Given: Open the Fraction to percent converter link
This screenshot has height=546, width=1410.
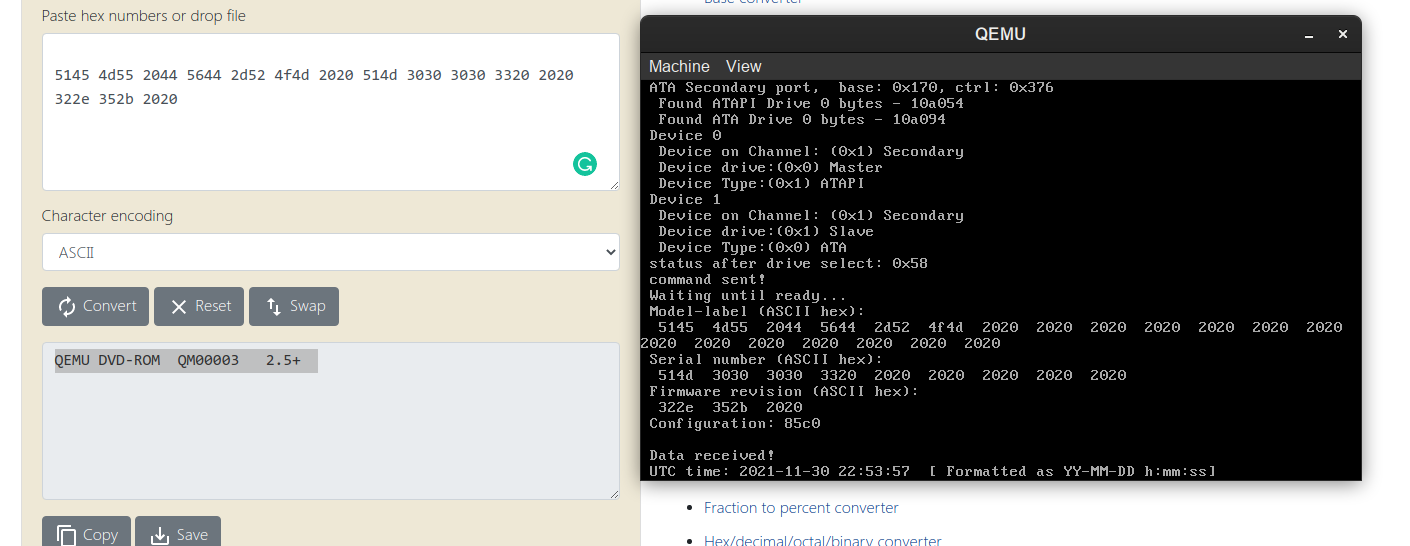Looking at the screenshot, I should [801, 508].
